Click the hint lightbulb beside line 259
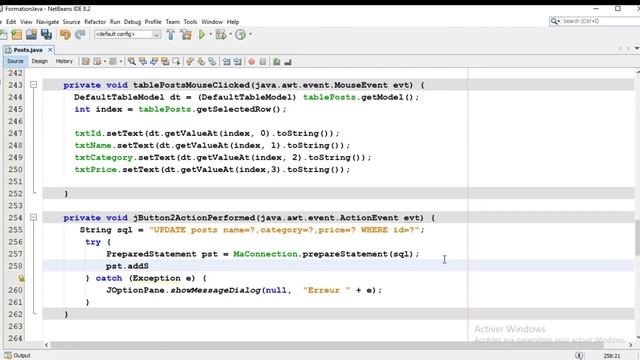 click(x=21, y=278)
